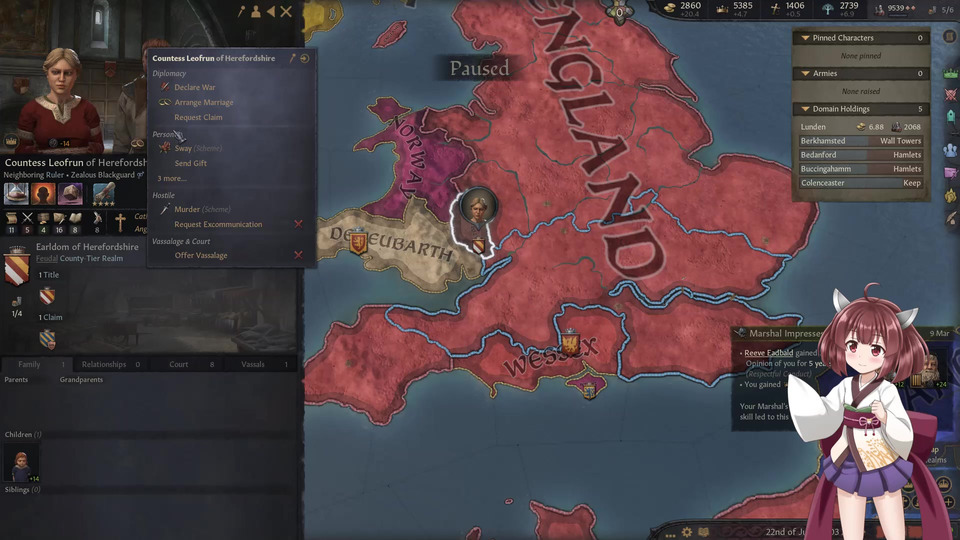Click the child portrait under Children
960x540 pixels.
21,463
